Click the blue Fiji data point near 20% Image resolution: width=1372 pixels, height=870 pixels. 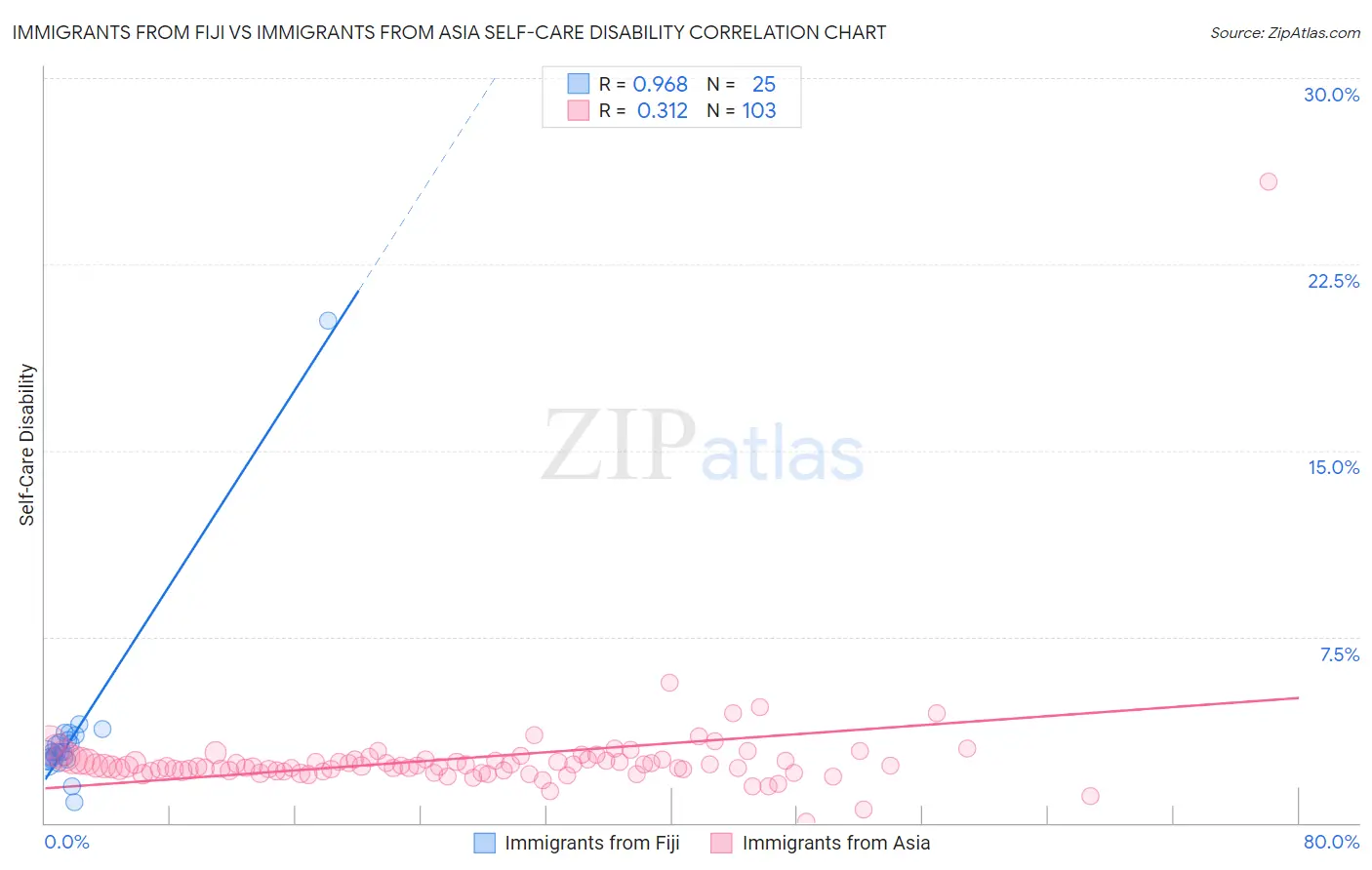(328, 320)
